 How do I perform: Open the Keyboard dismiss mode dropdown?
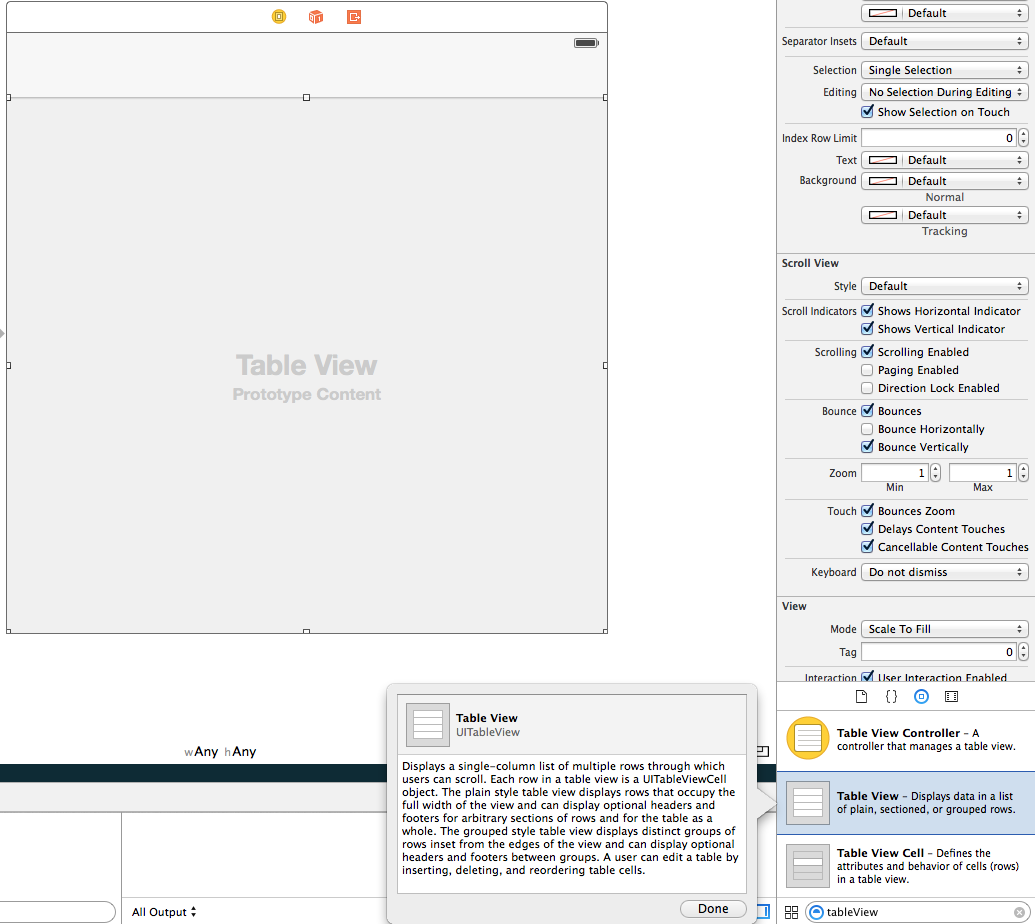click(x=944, y=572)
